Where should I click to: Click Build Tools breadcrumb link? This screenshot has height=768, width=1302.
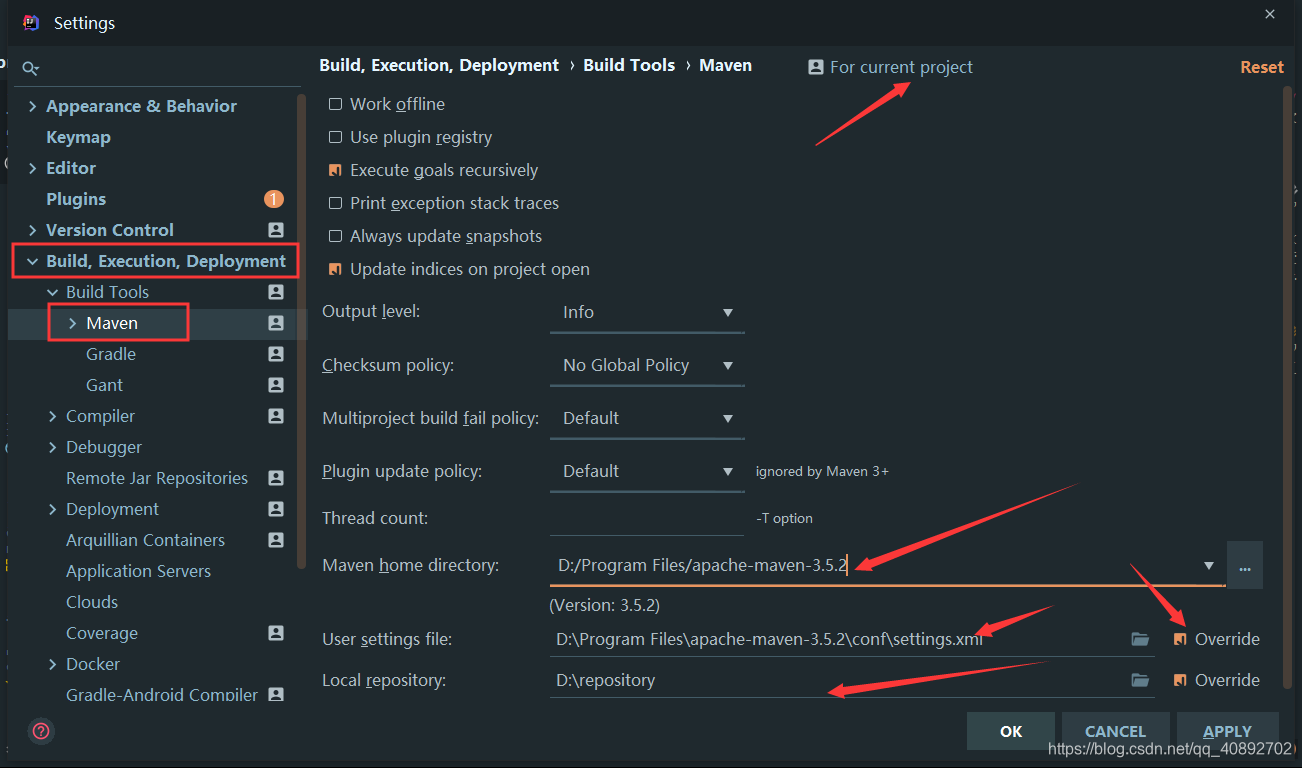[x=629, y=65]
